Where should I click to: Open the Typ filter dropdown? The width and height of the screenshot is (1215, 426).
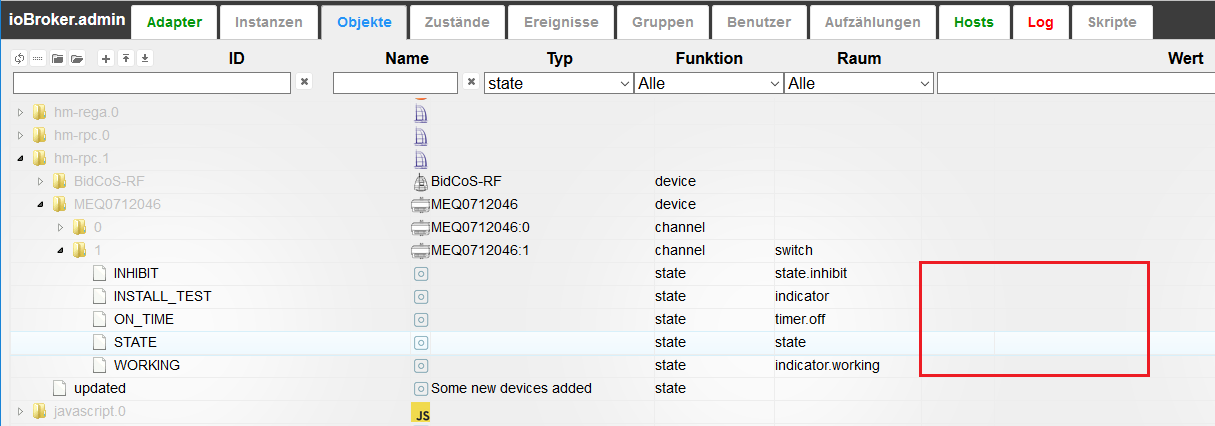pyautogui.click(x=558, y=84)
